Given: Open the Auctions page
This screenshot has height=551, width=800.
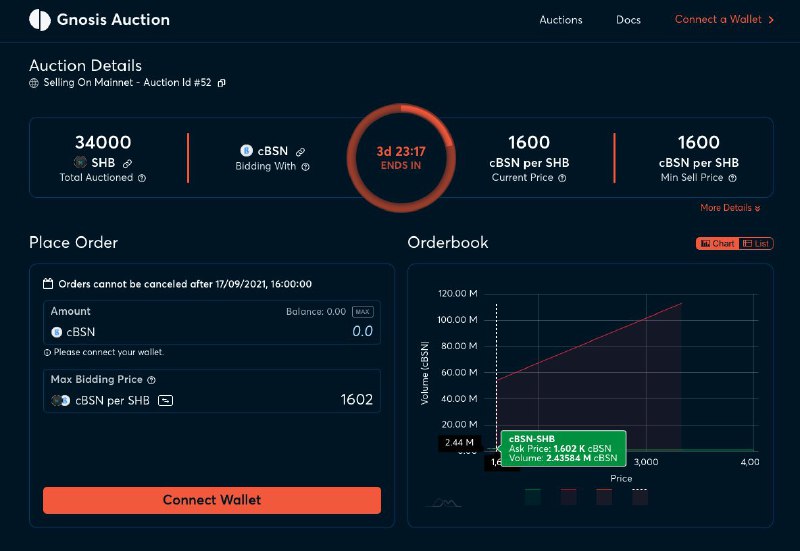Looking at the screenshot, I should click(x=561, y=20).
